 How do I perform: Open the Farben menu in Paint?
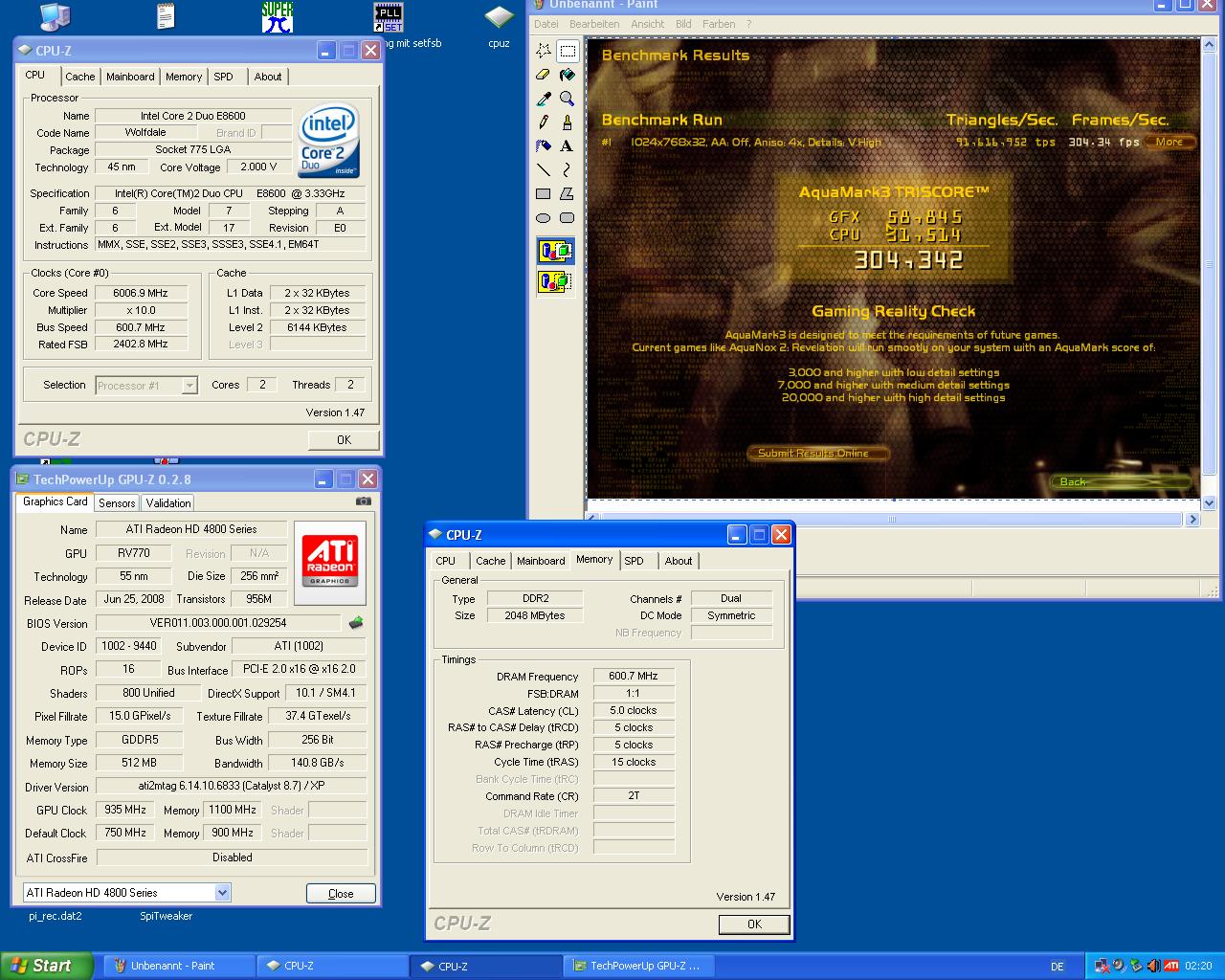[719, 24]
